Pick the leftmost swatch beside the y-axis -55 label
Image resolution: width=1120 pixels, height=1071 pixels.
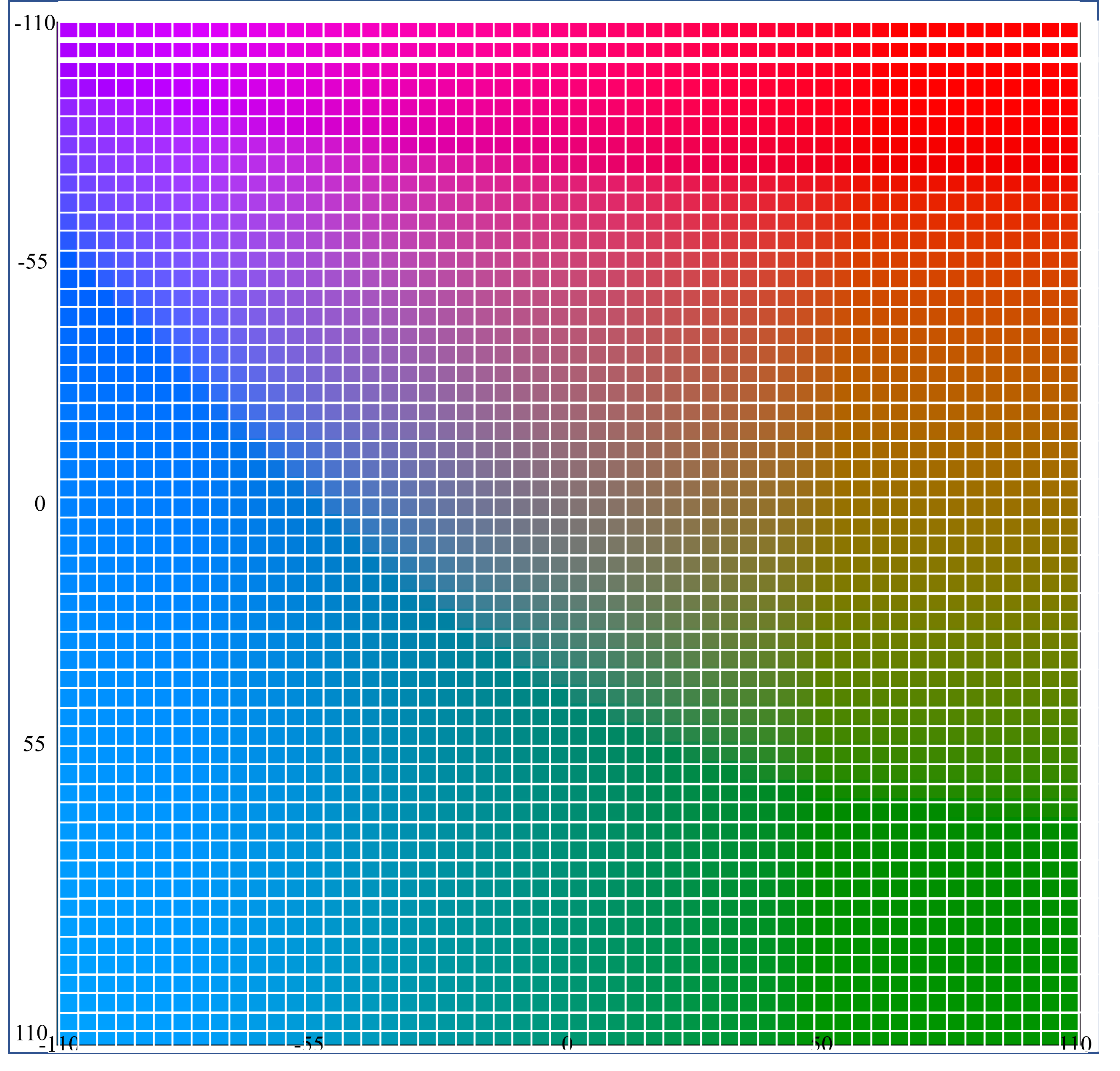tap(68, 260)
